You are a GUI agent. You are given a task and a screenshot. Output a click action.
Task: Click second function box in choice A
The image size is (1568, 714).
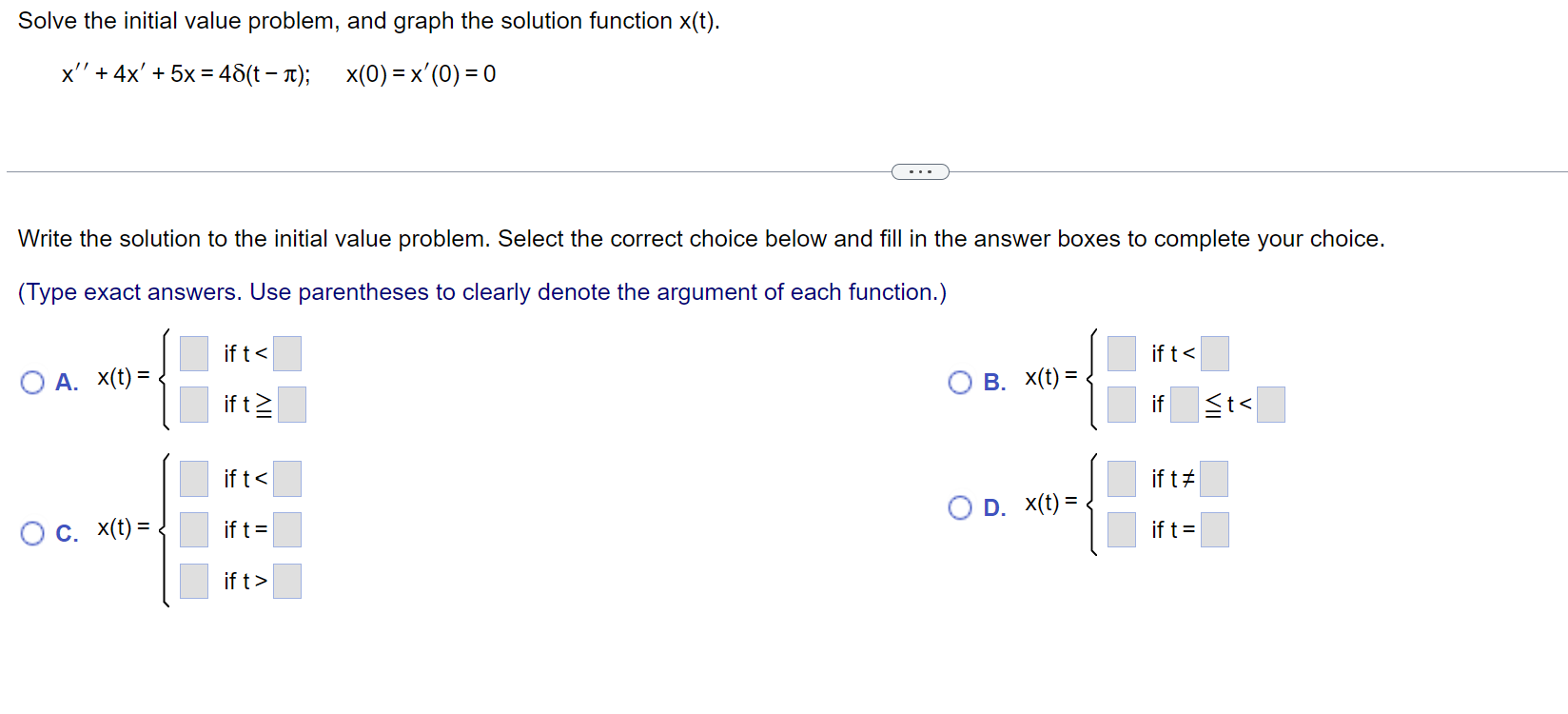tap(194, 405)
